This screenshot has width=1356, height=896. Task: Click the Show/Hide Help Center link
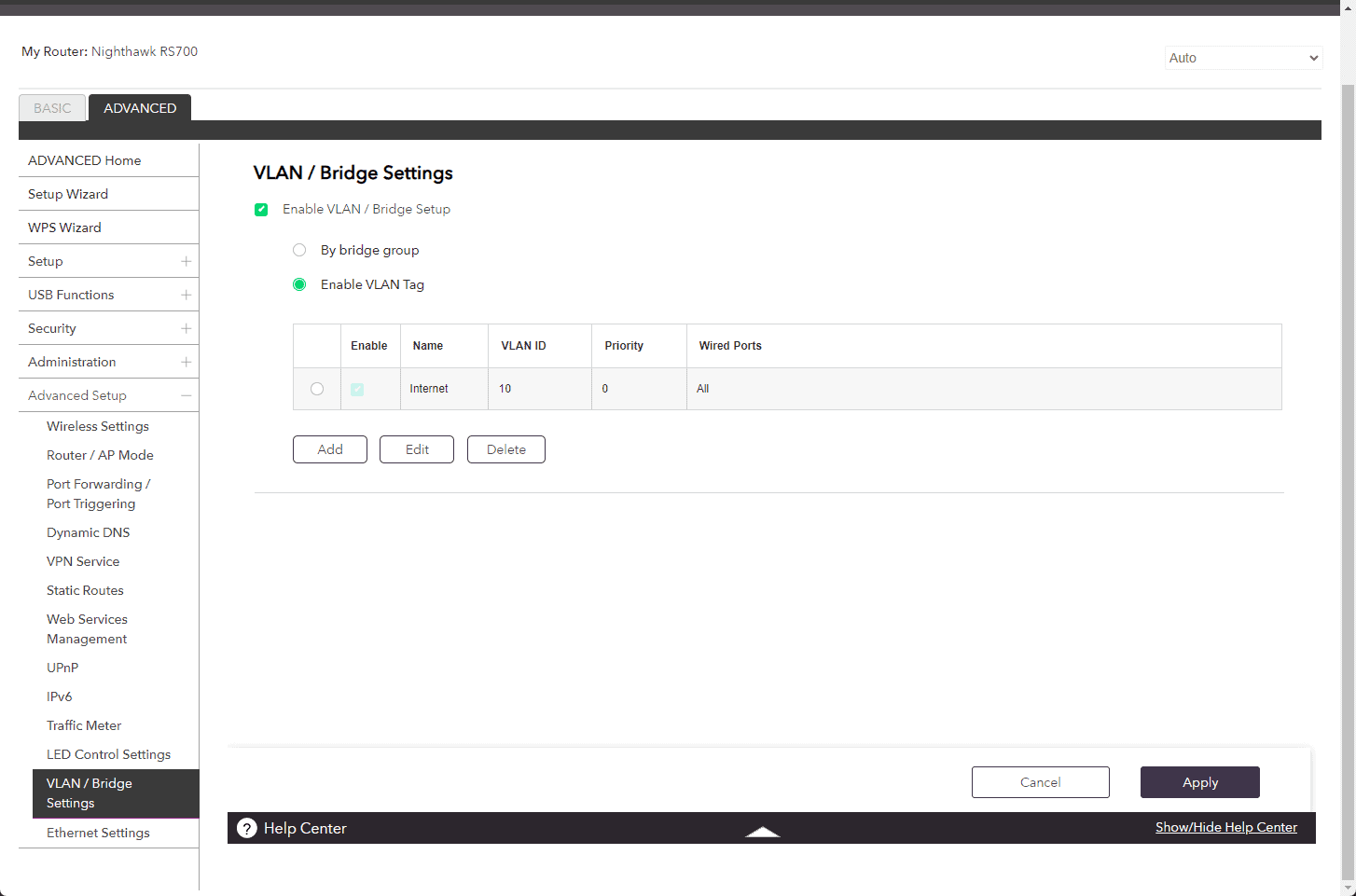(x=1225, y=827)
